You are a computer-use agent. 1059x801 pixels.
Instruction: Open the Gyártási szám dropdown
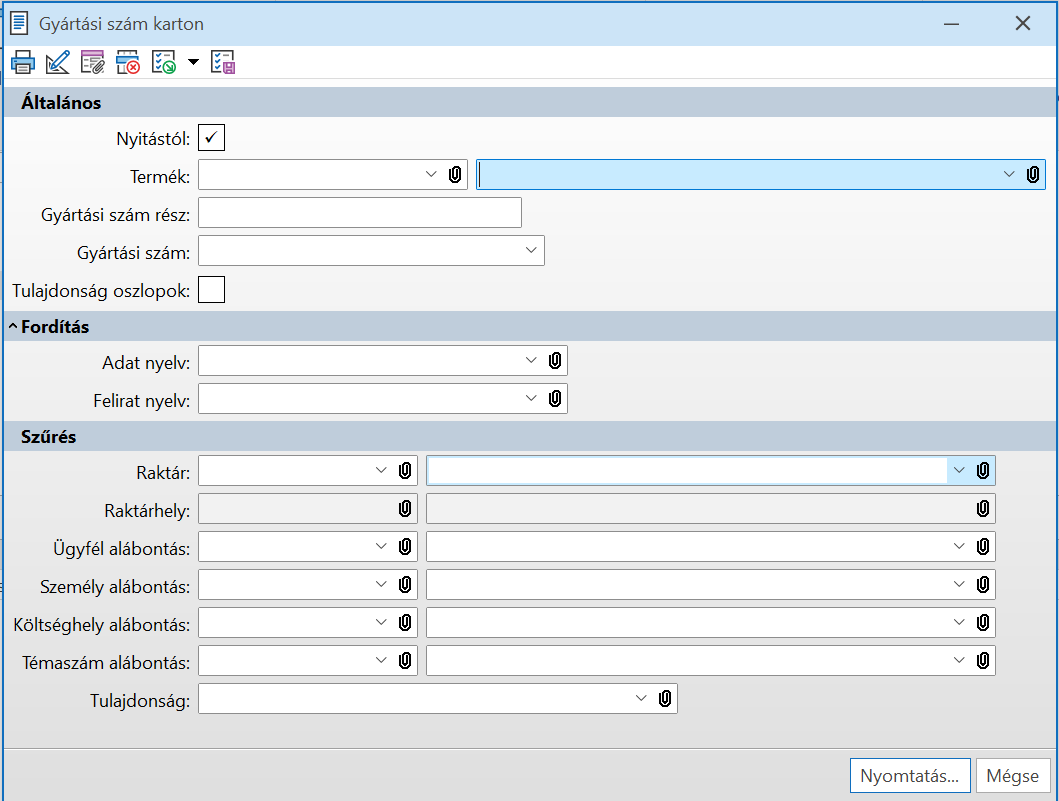point(531,251)
